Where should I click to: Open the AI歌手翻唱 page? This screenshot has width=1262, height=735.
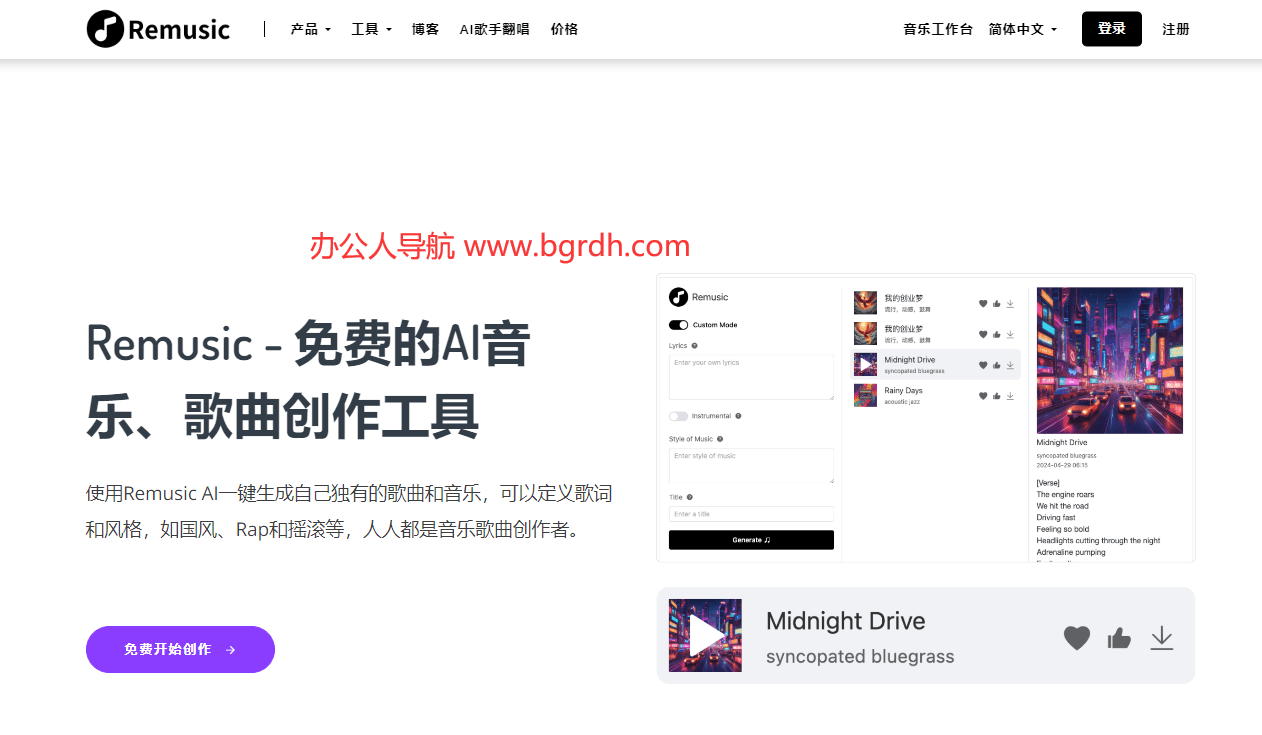(494, 29)
